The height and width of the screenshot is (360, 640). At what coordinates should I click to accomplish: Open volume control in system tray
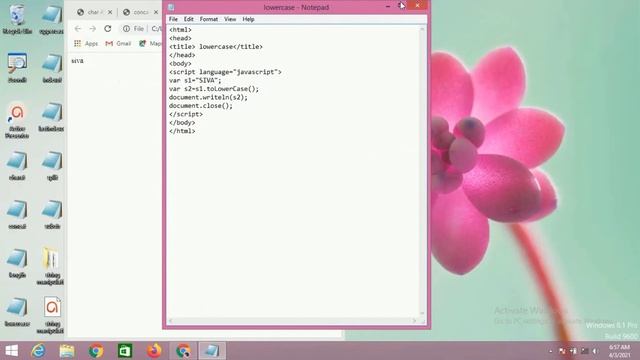tap(596, 351)
